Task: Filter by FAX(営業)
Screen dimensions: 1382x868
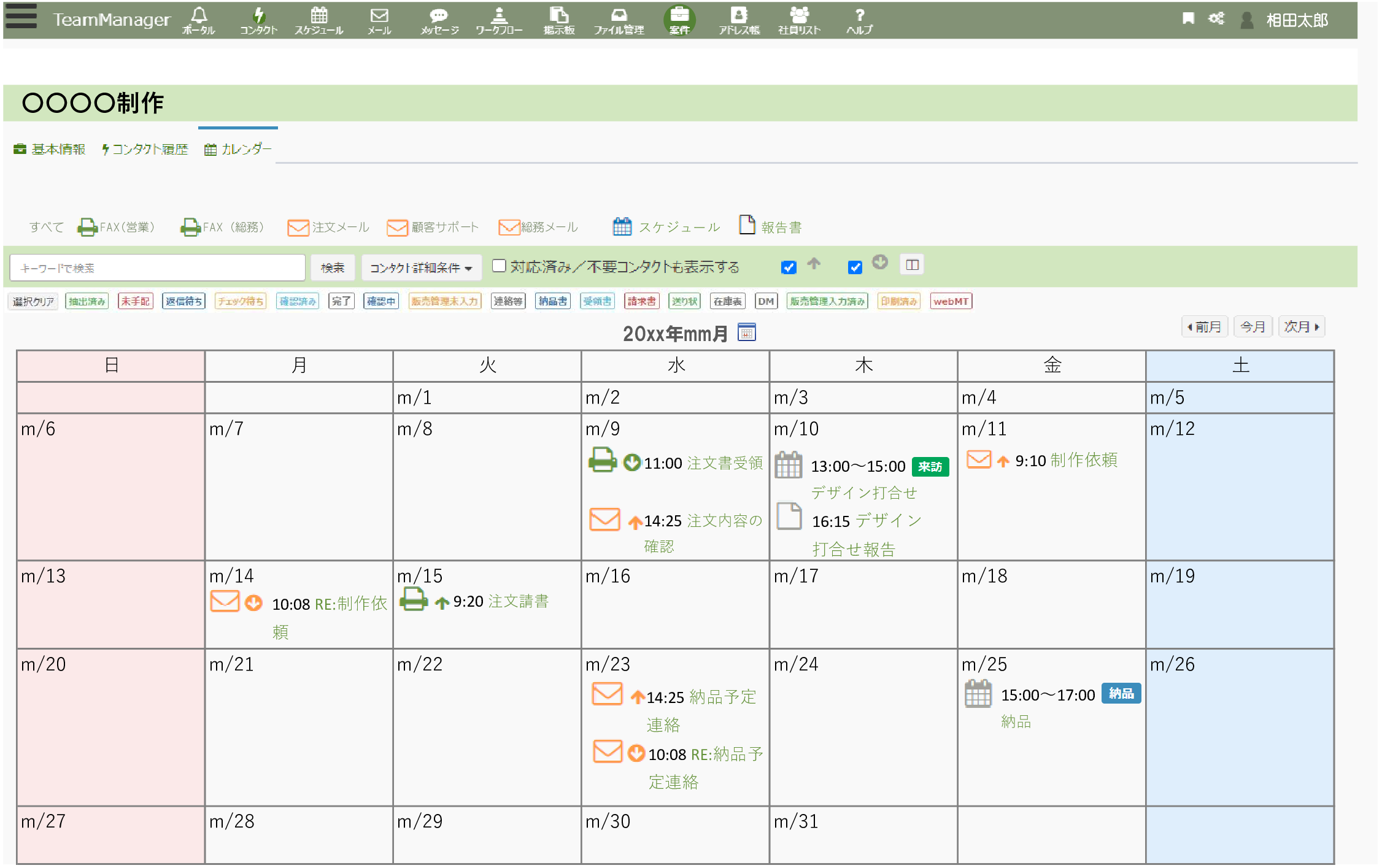Action: (x=115, y=228)
